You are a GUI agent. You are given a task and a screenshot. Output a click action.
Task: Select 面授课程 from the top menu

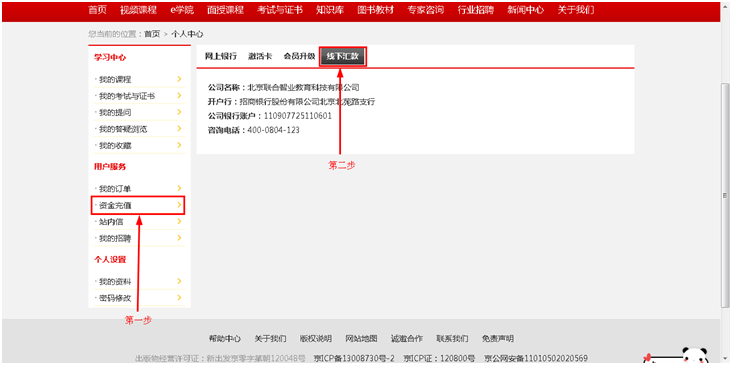pos(225,10)
